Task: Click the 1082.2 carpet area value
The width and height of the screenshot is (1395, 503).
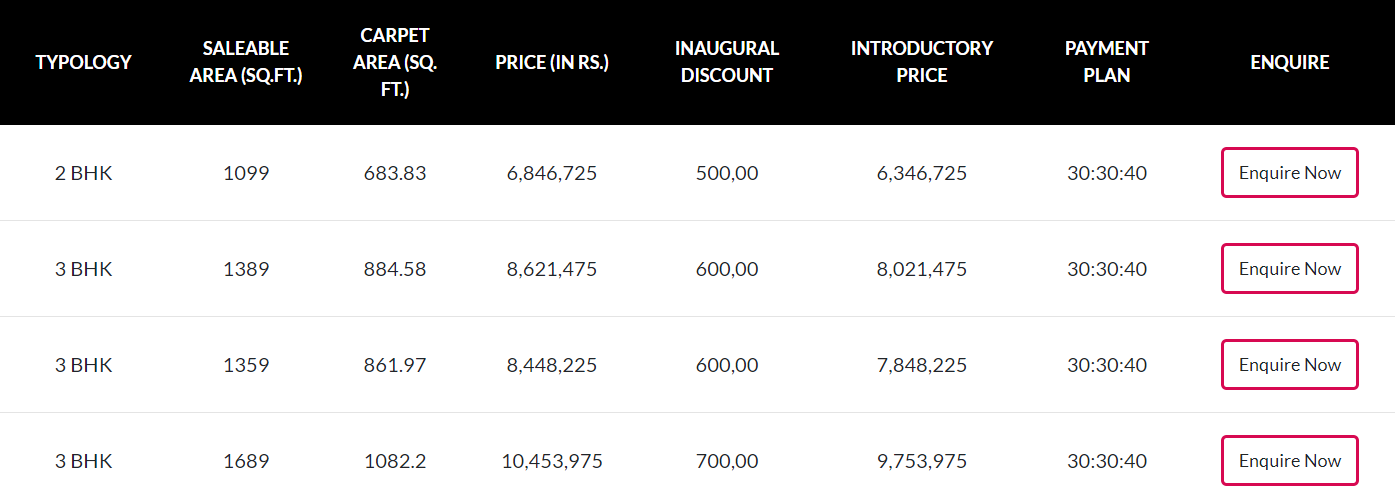Action: [x=395, y=461]
